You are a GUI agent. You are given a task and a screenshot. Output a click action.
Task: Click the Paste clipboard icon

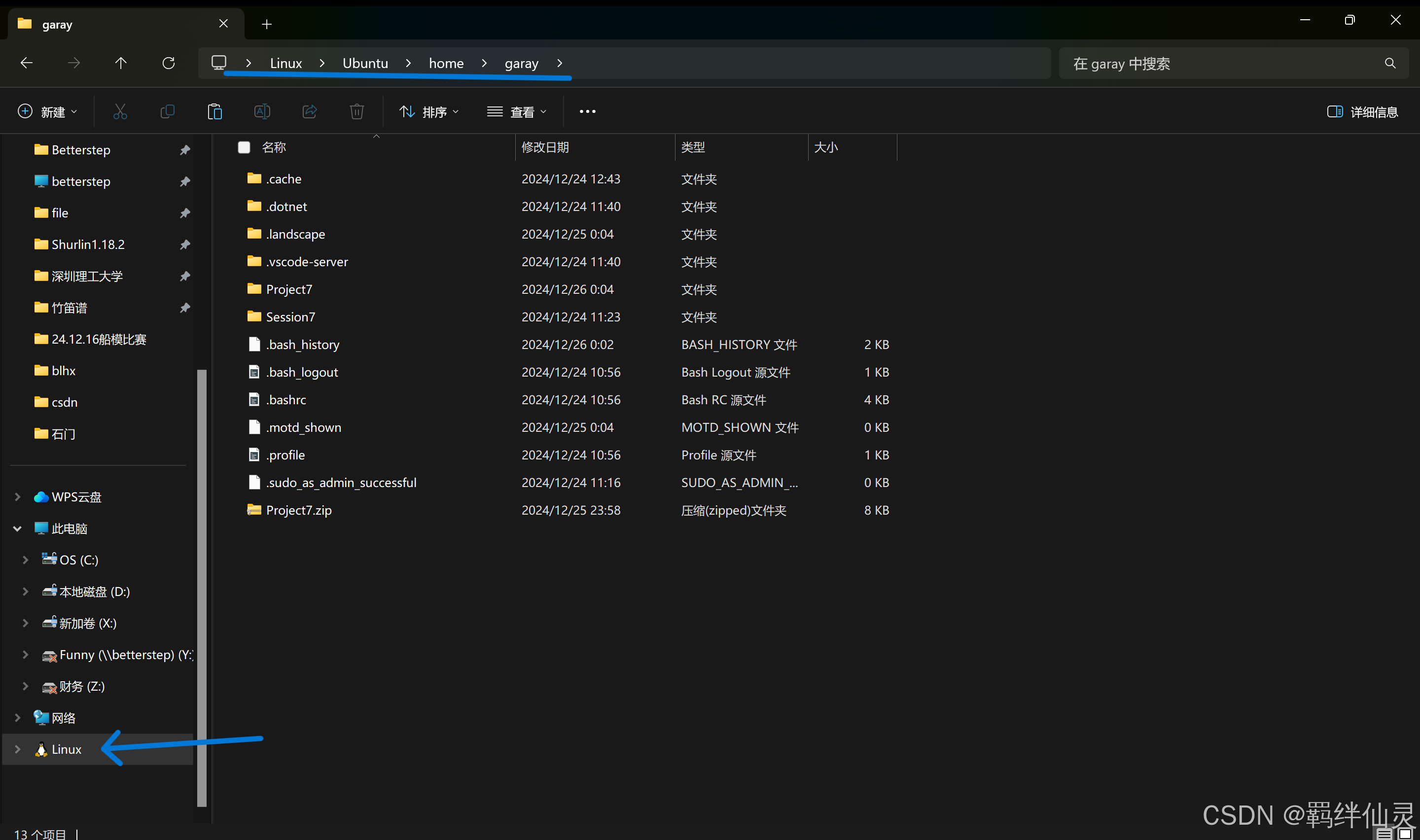tap(214, 111)
